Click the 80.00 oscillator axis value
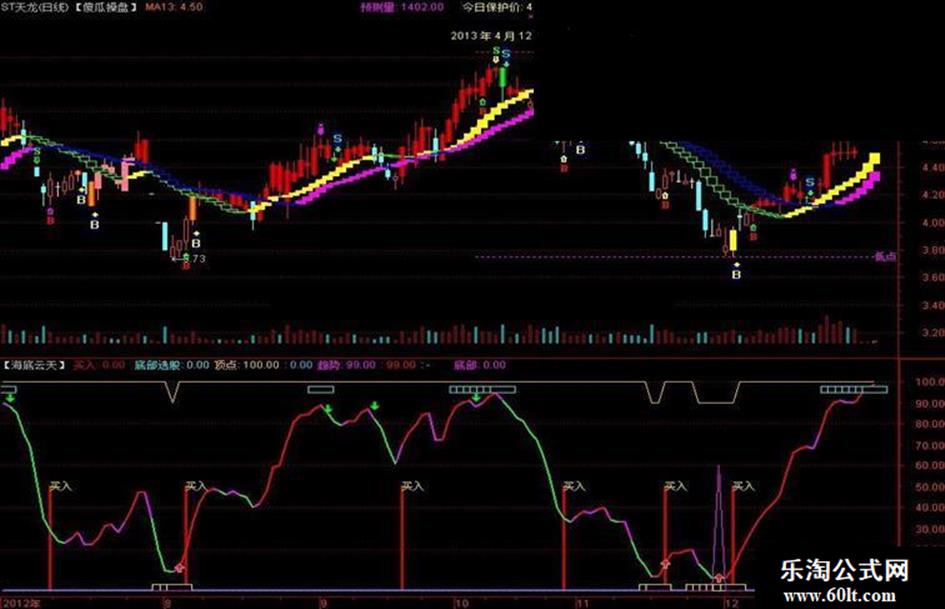945x609 pixels. point(930,424)
